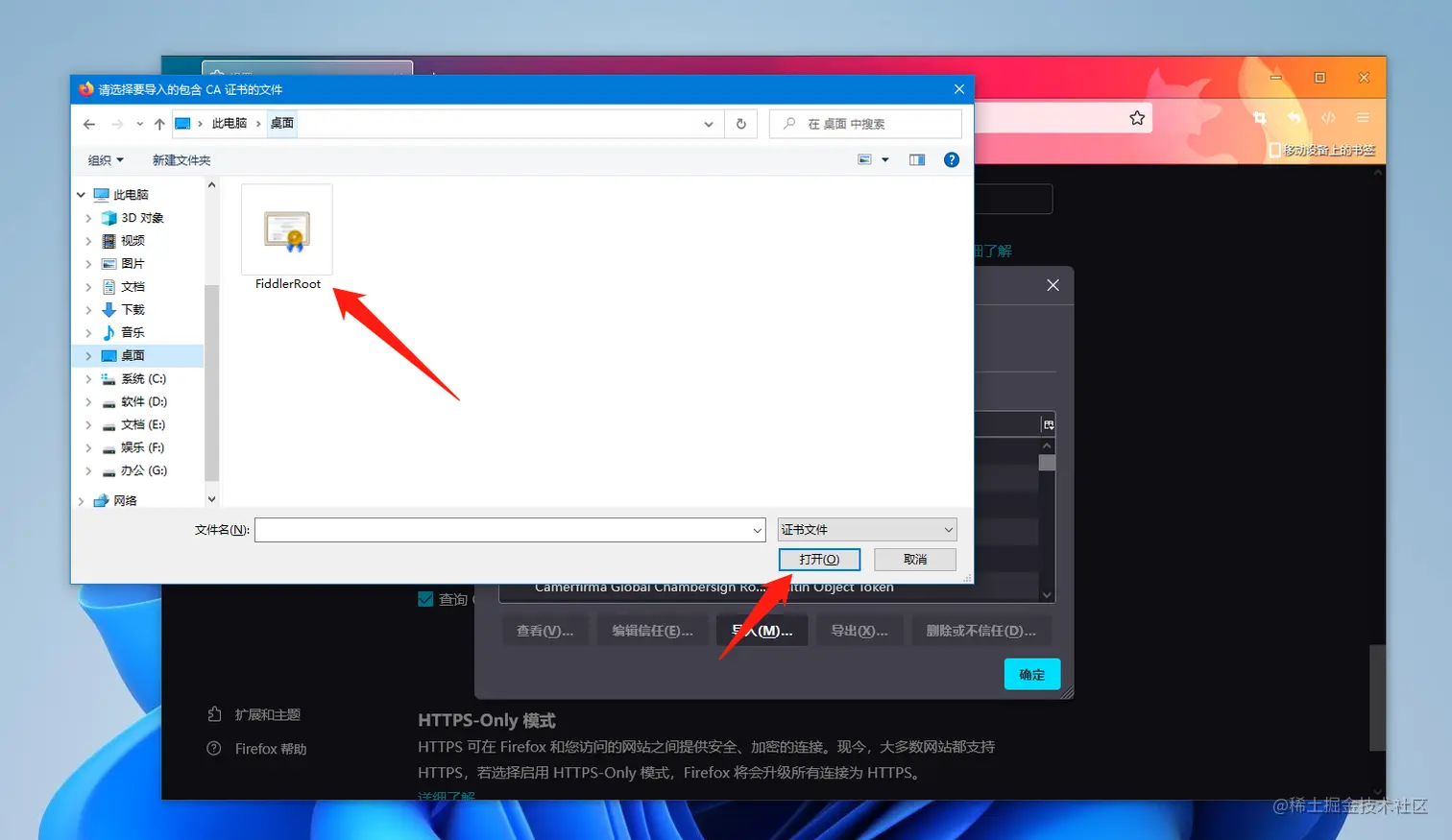Screen dimensions: 1452x840
Task: Select drive 软件 (D:)
Action: [143, 402]
